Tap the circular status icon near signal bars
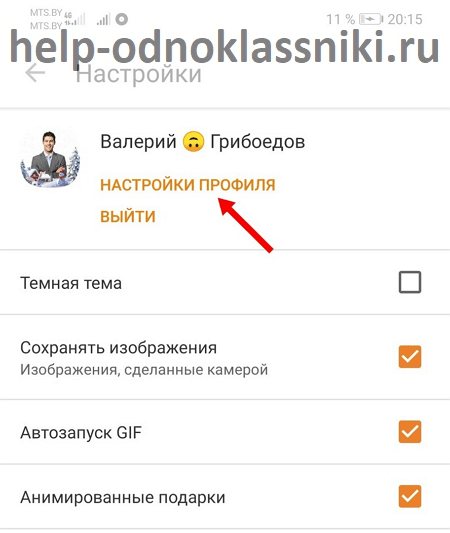Viewport: 450px width, 533px height. [122, 19]
